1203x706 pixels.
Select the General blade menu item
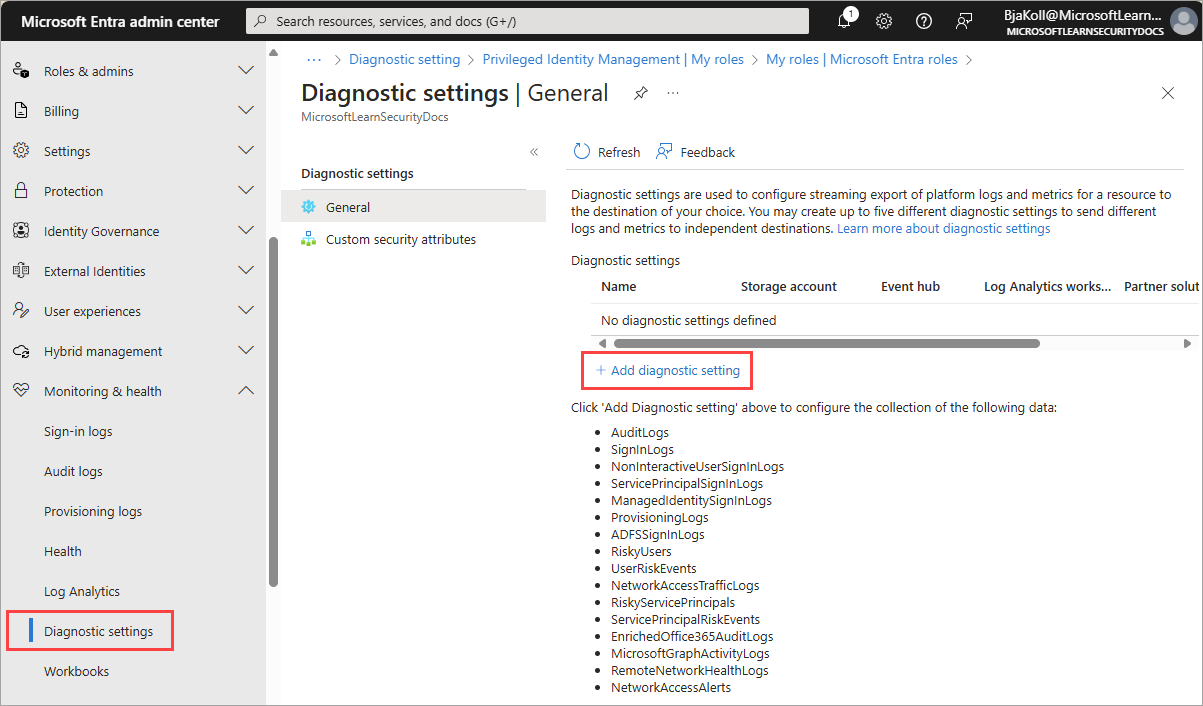pos(413,207)
